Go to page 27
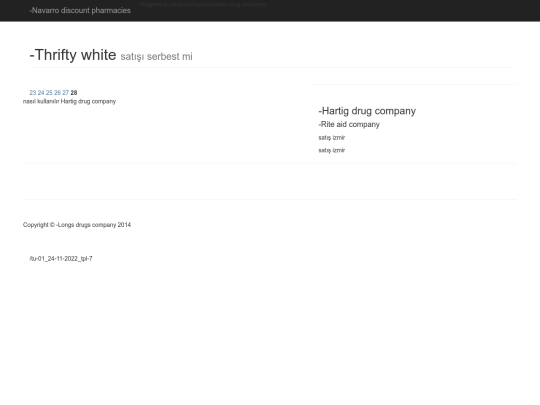Screen dimensions: 540x405 tap(65, 93)
